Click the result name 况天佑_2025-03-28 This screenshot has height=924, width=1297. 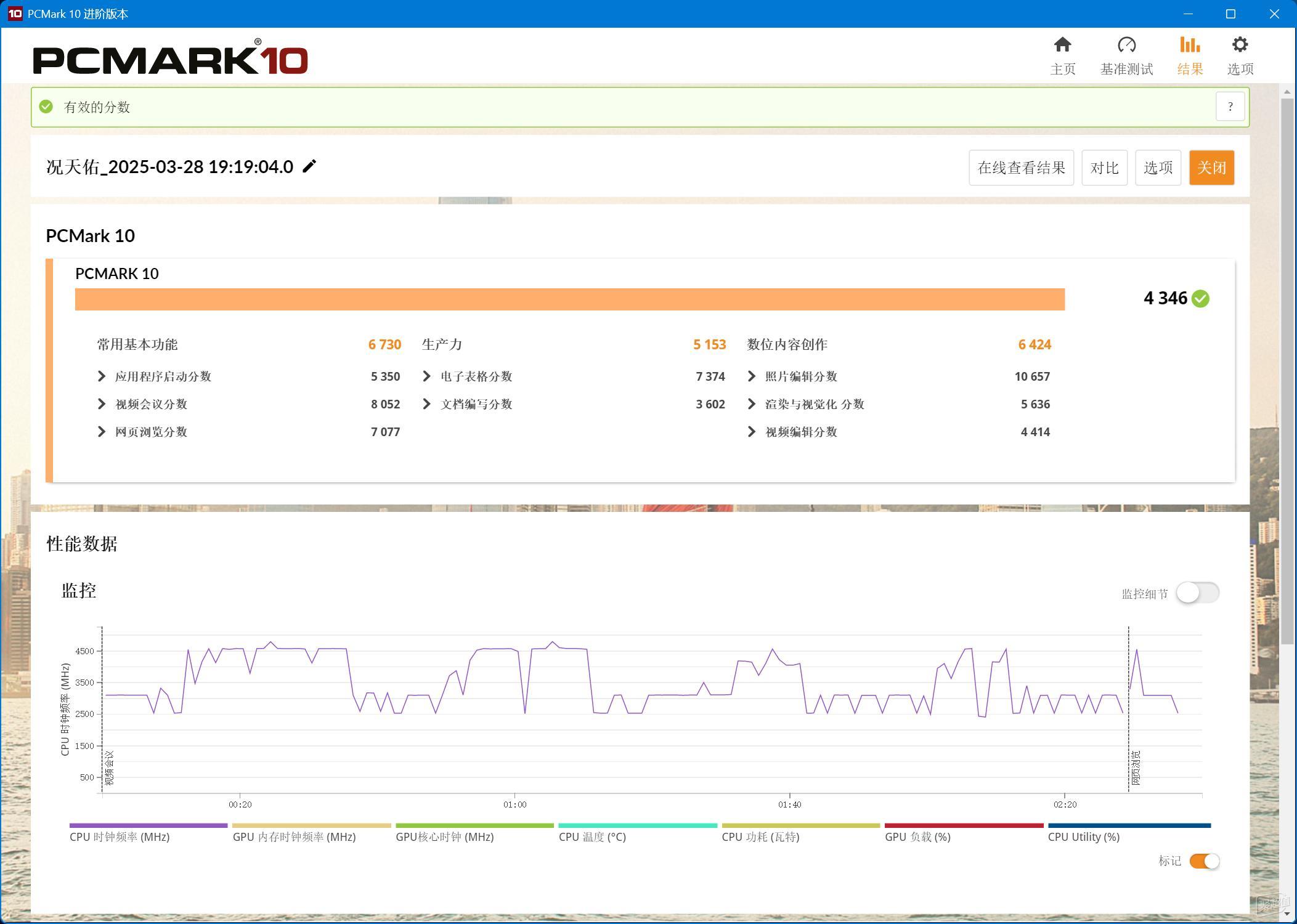coord(169,167)
